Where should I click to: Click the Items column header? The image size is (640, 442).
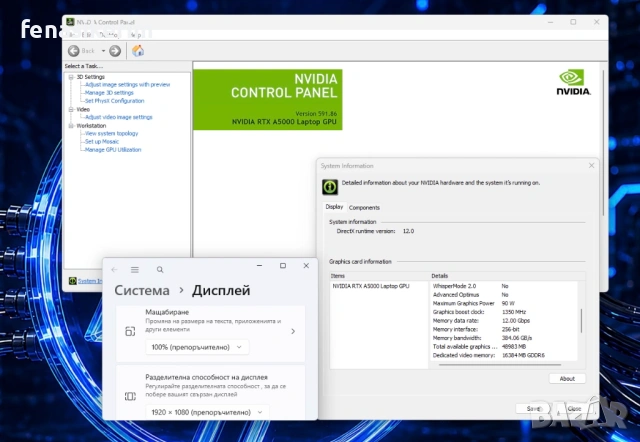click(379, 276)
